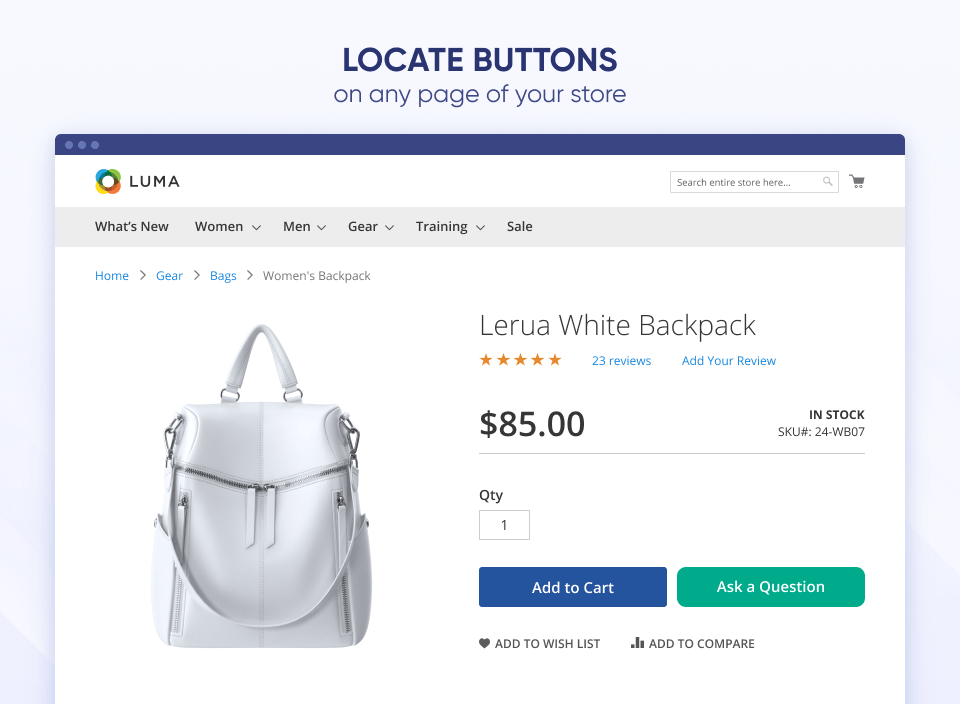Expand the Gear menu dropdown
Screen dimensions: 960x704
point(389,228)
